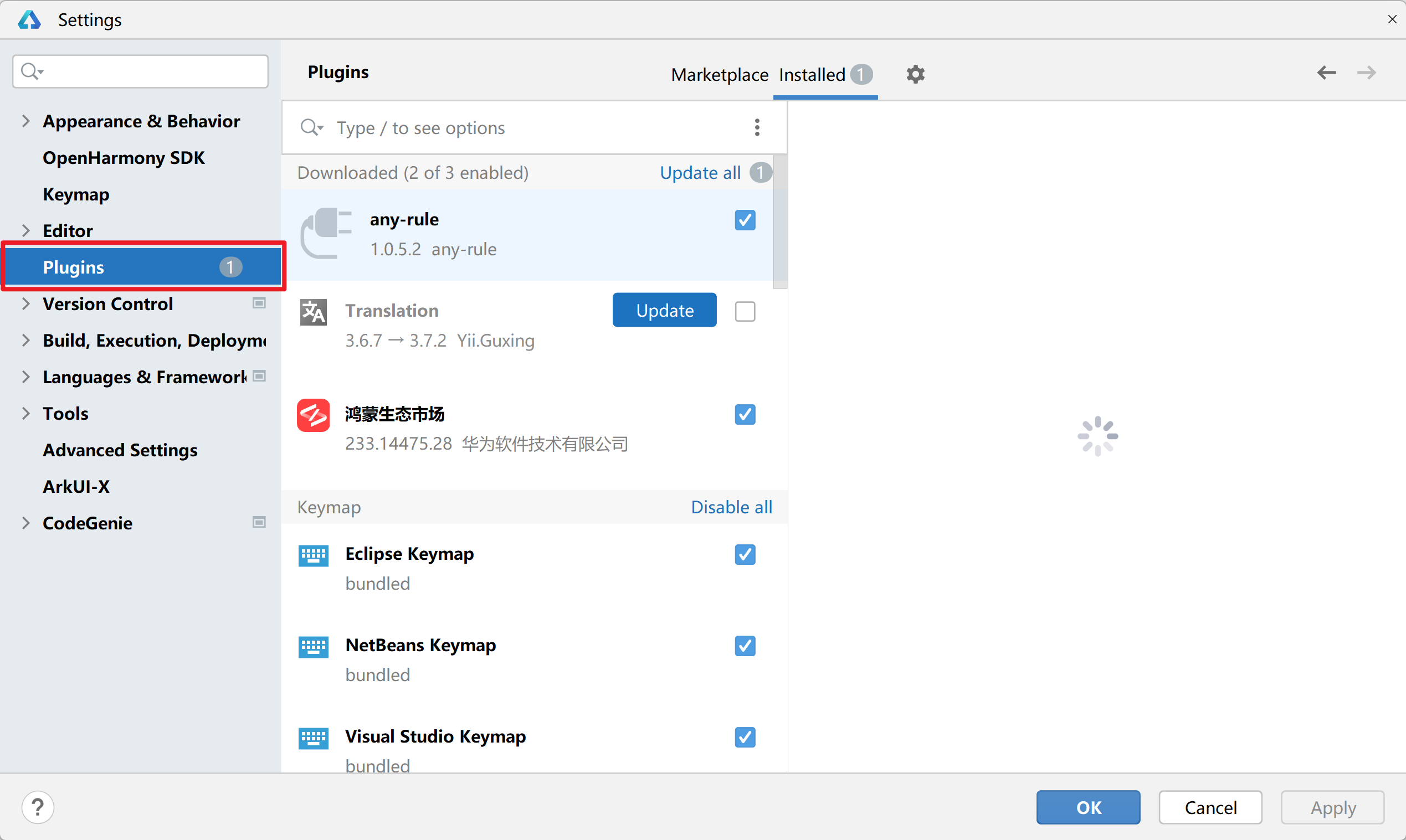Select OpenHarmony SDK settings page

124,157
